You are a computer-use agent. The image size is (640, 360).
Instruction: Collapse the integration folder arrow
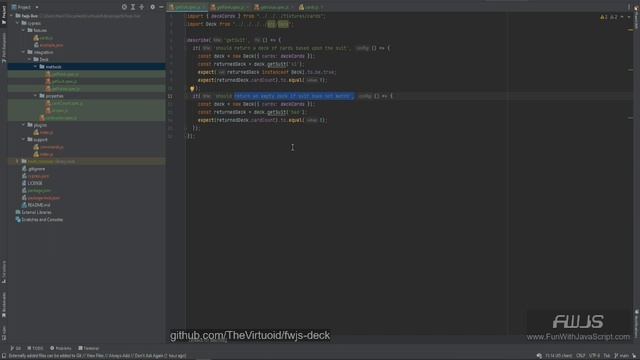(23, 52)
